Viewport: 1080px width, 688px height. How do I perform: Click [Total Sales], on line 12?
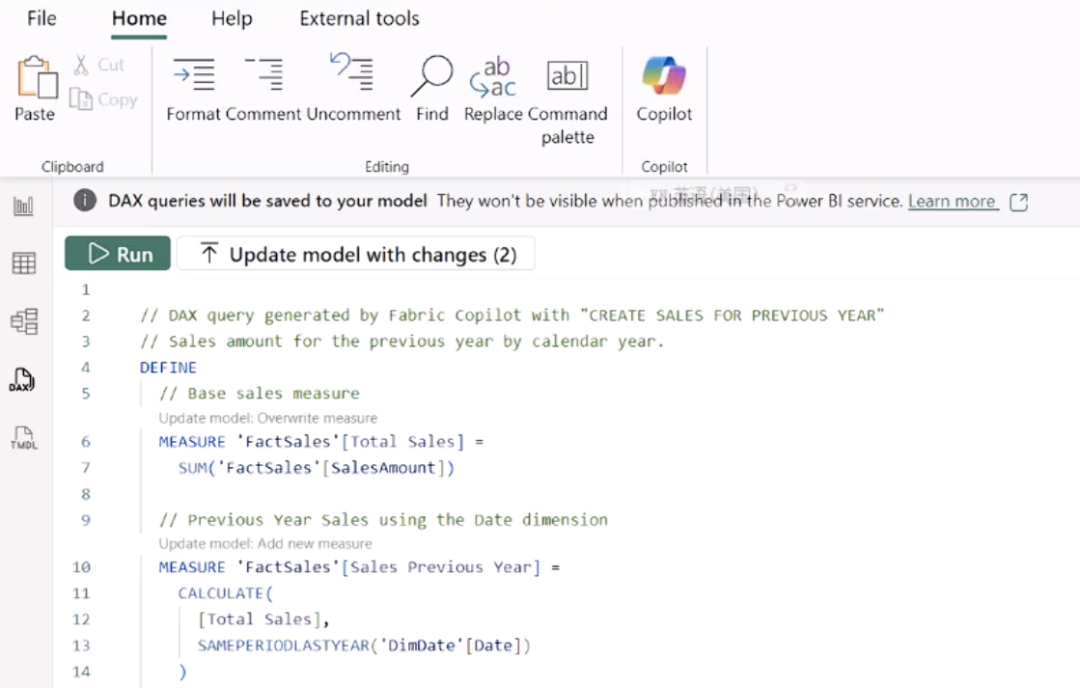click(263, 619)
